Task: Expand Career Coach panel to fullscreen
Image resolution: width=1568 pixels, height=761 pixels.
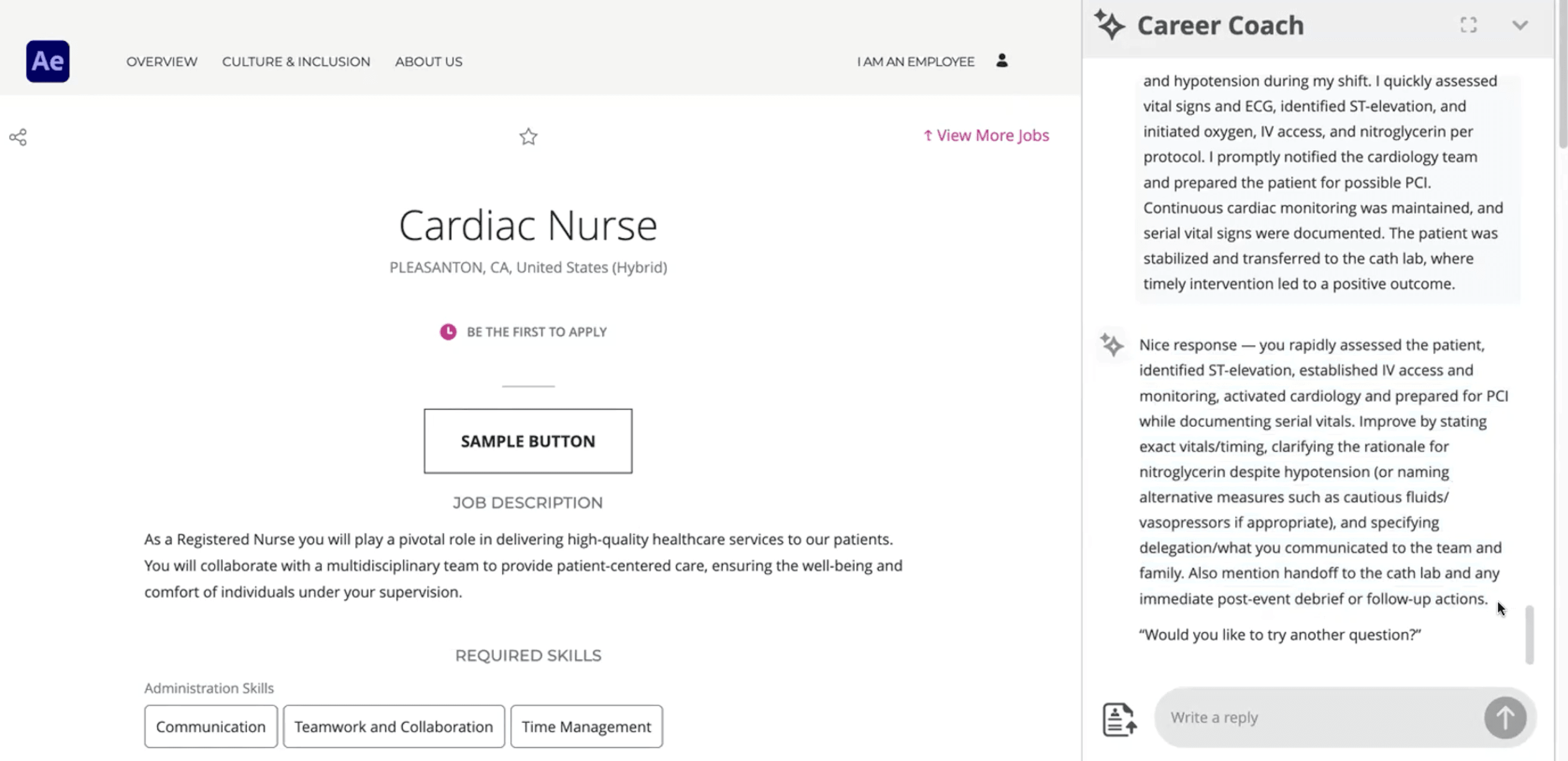Action: [x=1468, y=25]
